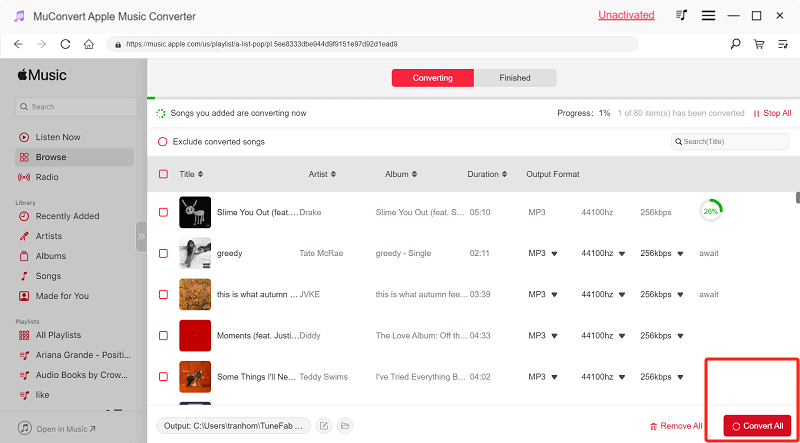Screen dimensions: 800x443
Task: Check the Slime You Out song checkbox
Action: pyautogui.click(x=163, y=212)
